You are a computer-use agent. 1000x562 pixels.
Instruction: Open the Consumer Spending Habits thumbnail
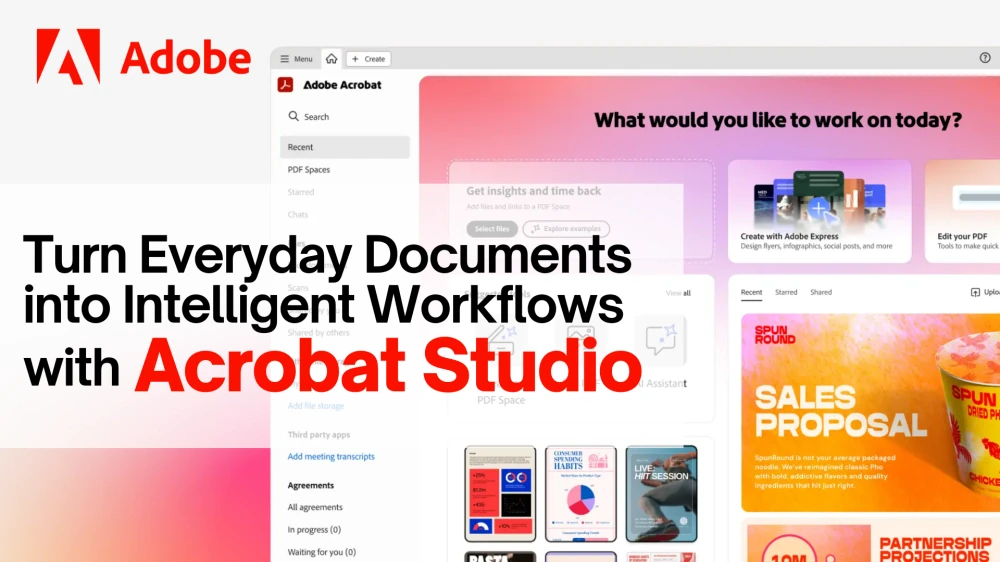(x=580, y=494)
